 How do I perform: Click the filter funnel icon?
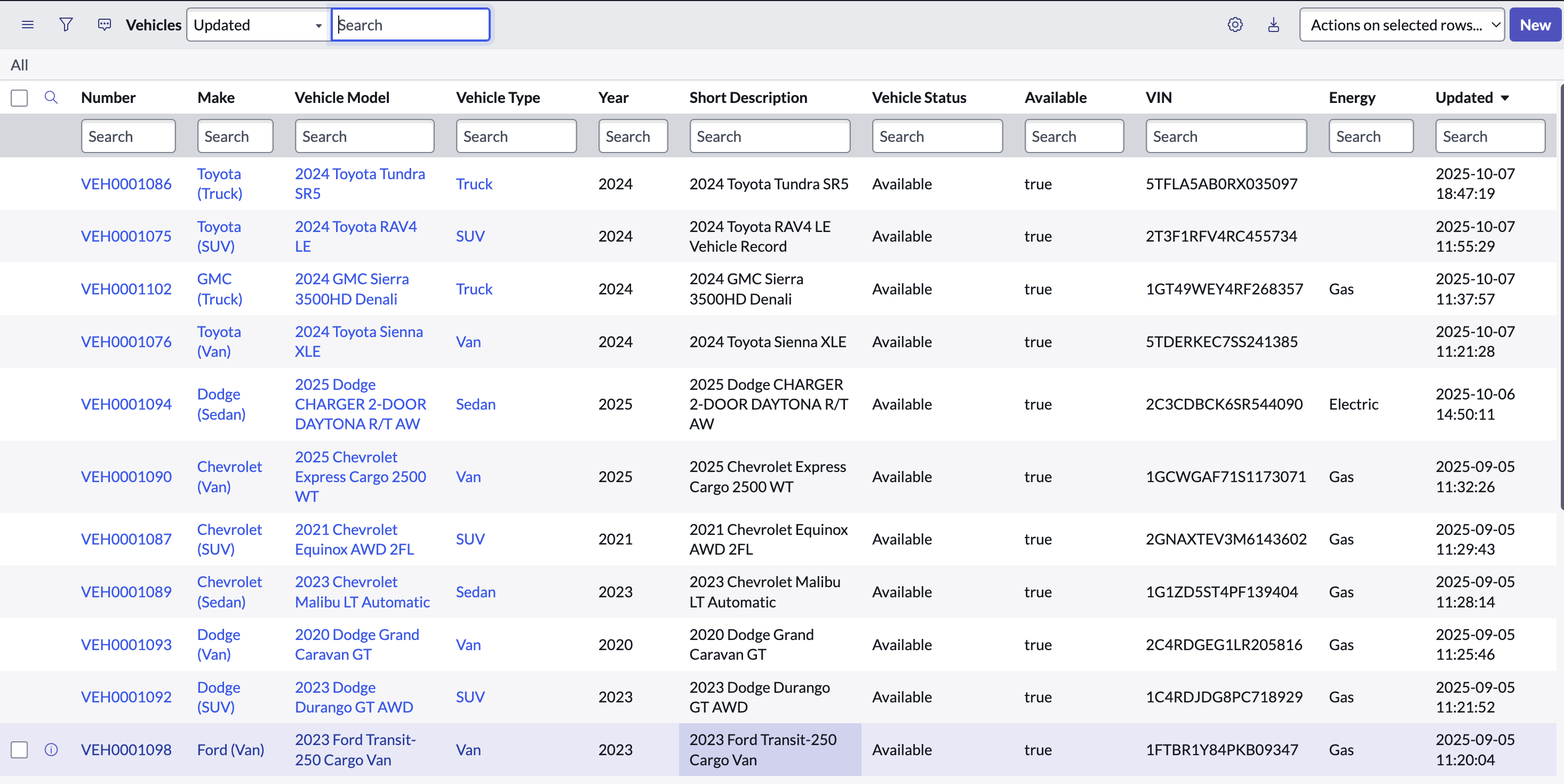tap(66, 25)
